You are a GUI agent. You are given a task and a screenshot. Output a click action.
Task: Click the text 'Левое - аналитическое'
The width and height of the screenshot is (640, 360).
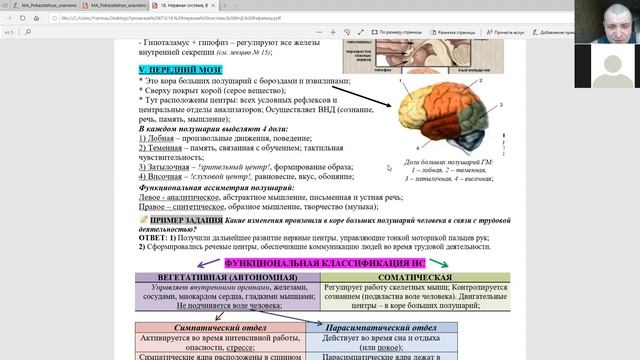click(179, 197)
